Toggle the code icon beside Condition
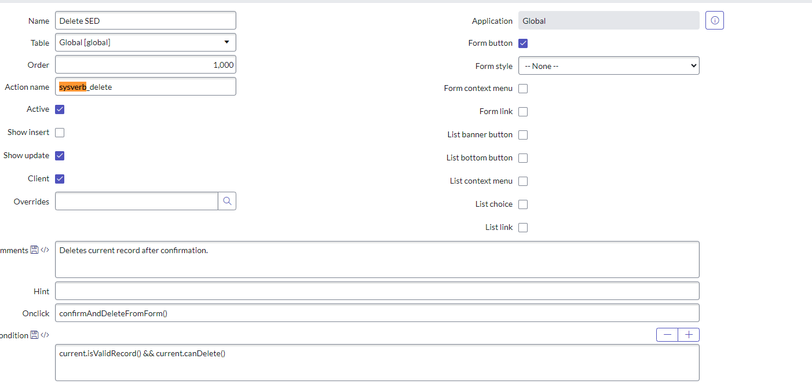Image resolution: width=812 pixels, height=384 pixels. click(45, 335)
